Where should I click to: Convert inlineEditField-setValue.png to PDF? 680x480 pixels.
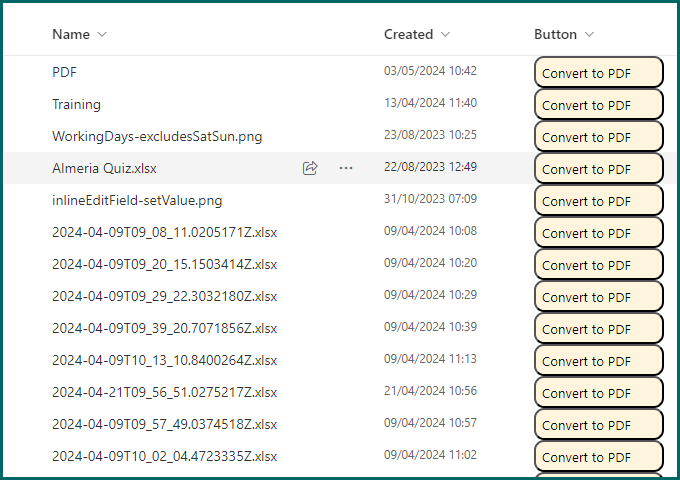[x=598, y=201]
